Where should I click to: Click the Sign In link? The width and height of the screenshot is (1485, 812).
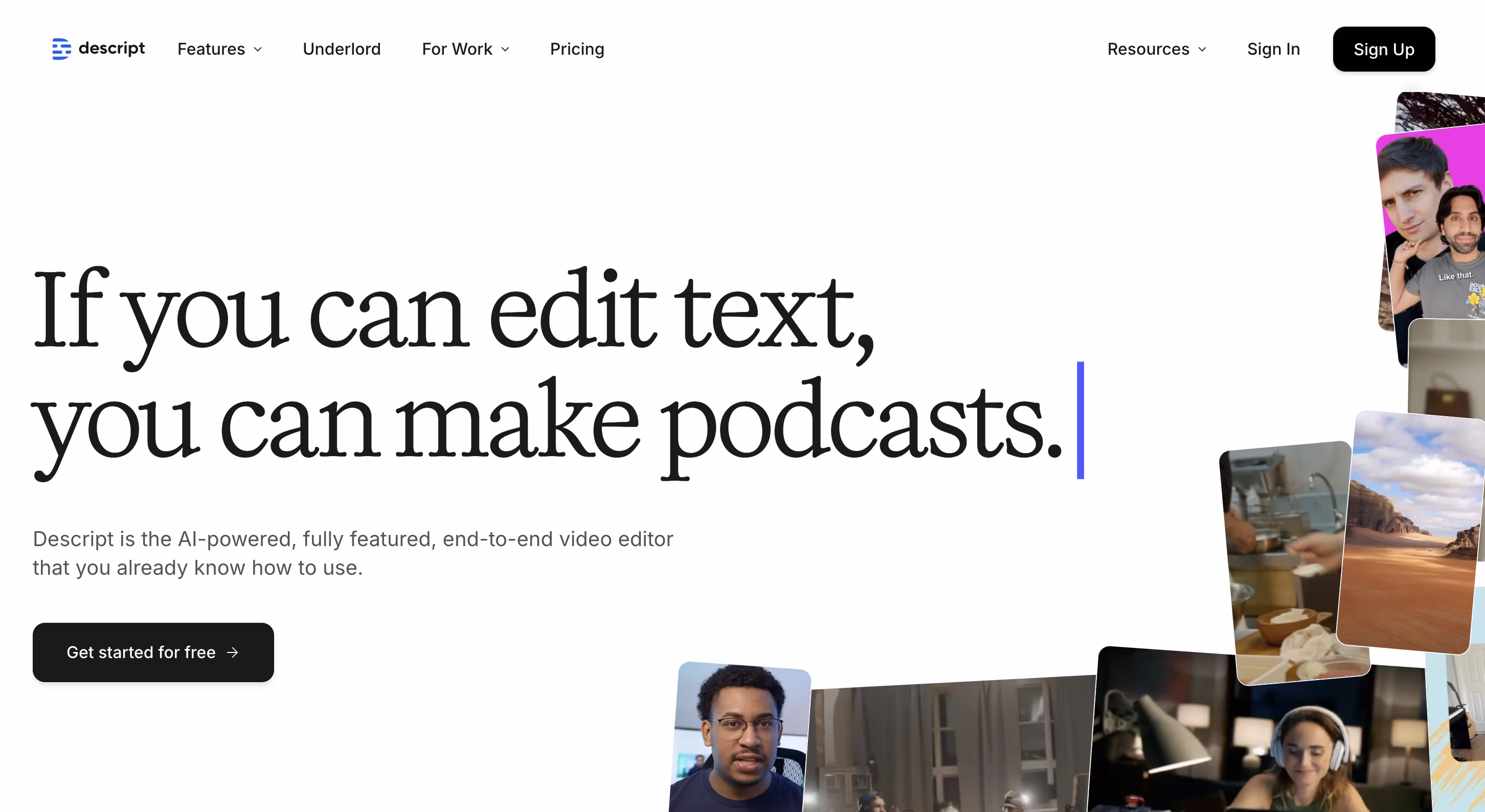coord(1273,49)
